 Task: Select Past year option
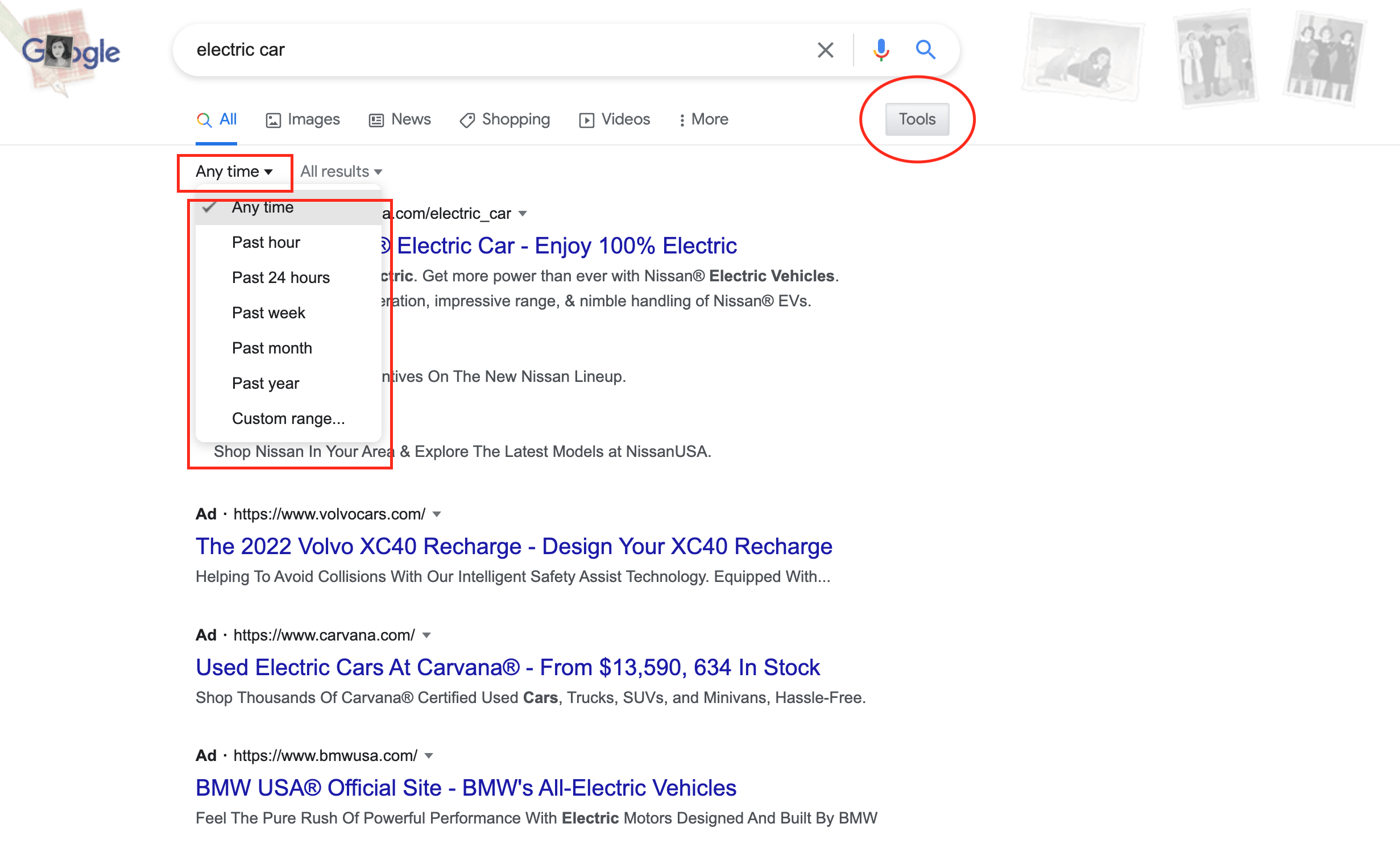click(288, 383)
